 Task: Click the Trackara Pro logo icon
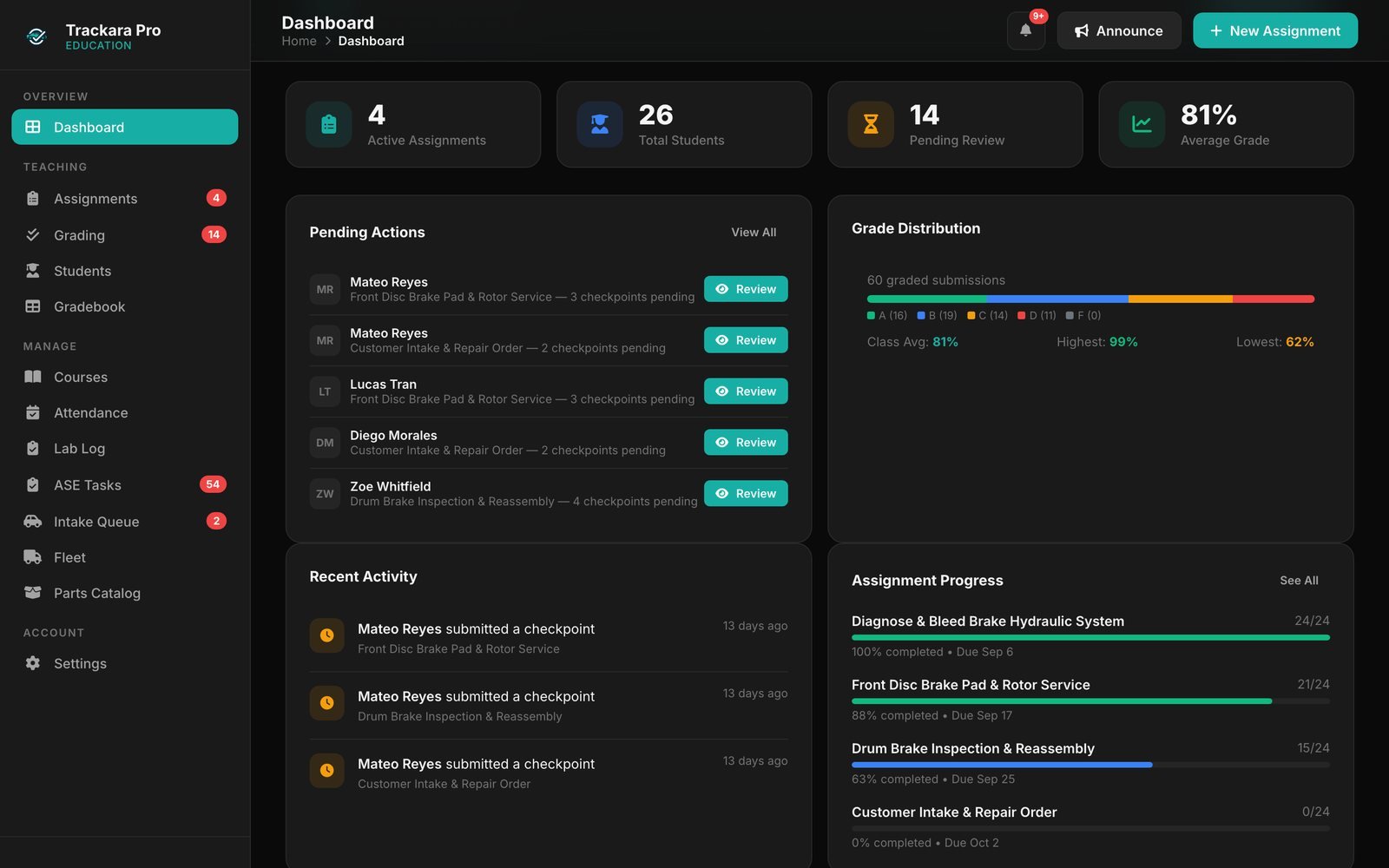(x=36, y=36)
